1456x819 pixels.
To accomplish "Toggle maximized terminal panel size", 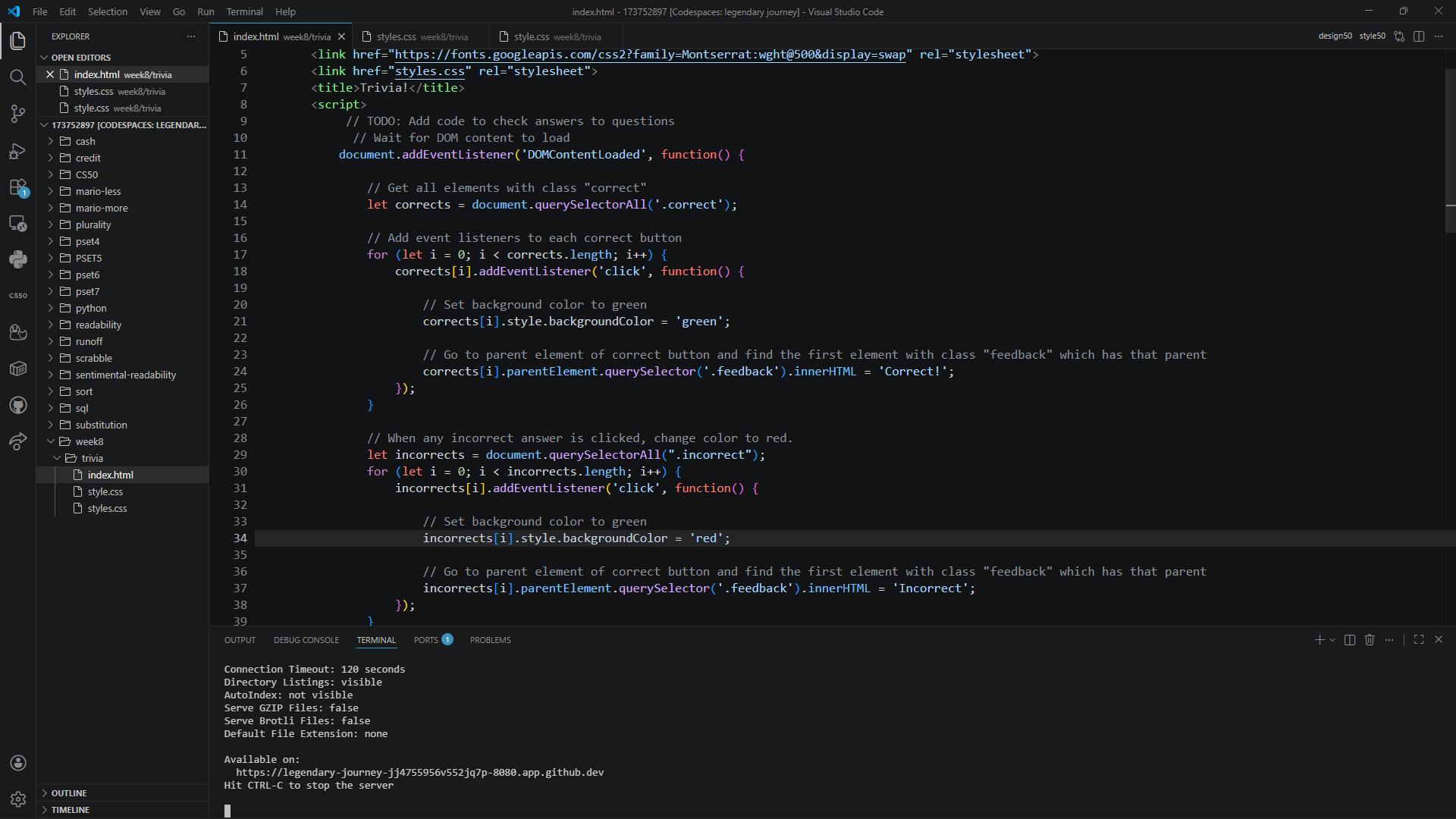I will (x=1419, y=640).
